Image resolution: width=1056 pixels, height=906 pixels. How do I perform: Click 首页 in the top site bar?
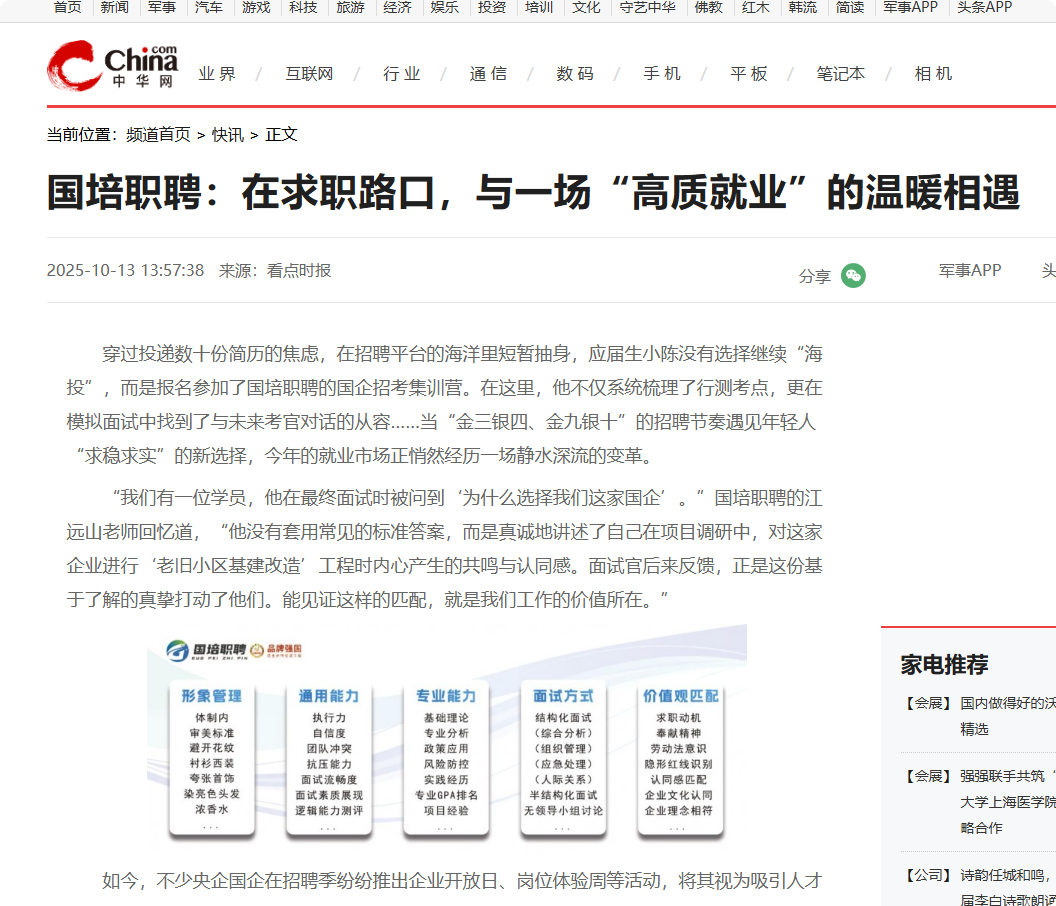point(68,7)
